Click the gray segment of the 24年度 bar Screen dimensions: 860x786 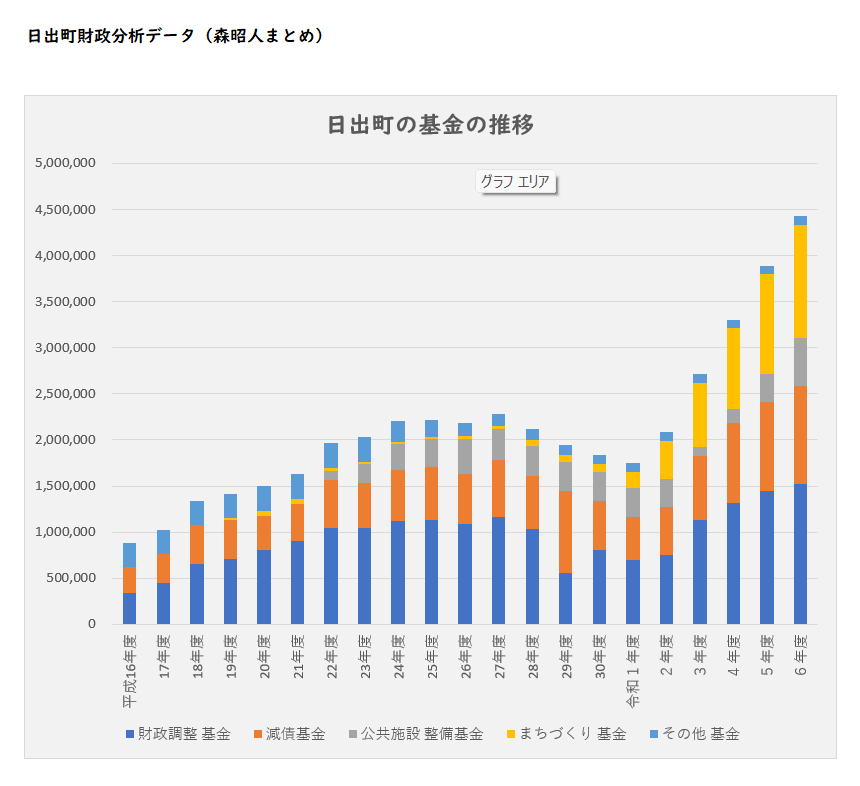398,456
